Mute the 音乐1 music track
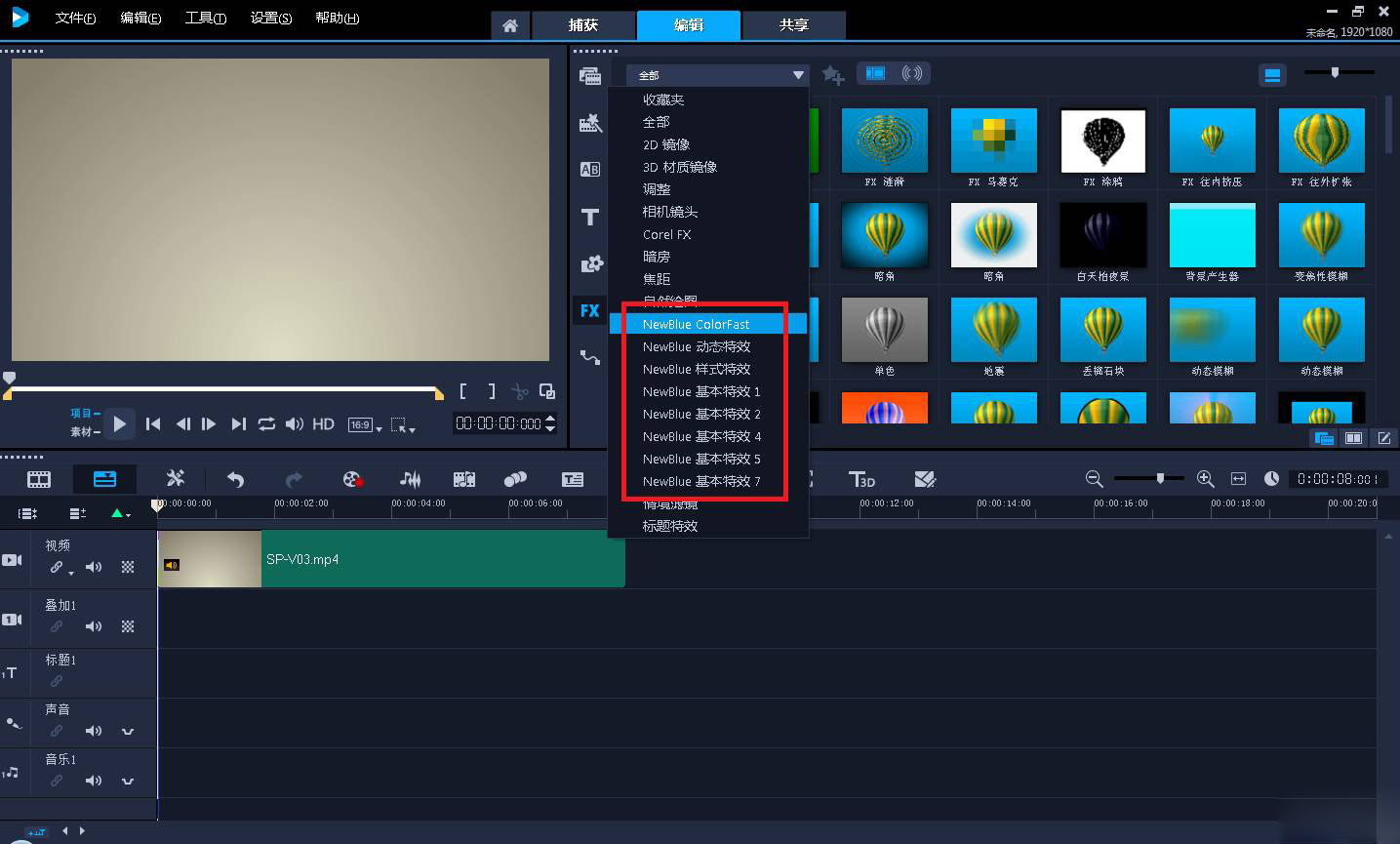1400x844 pixels. (94, 781)
